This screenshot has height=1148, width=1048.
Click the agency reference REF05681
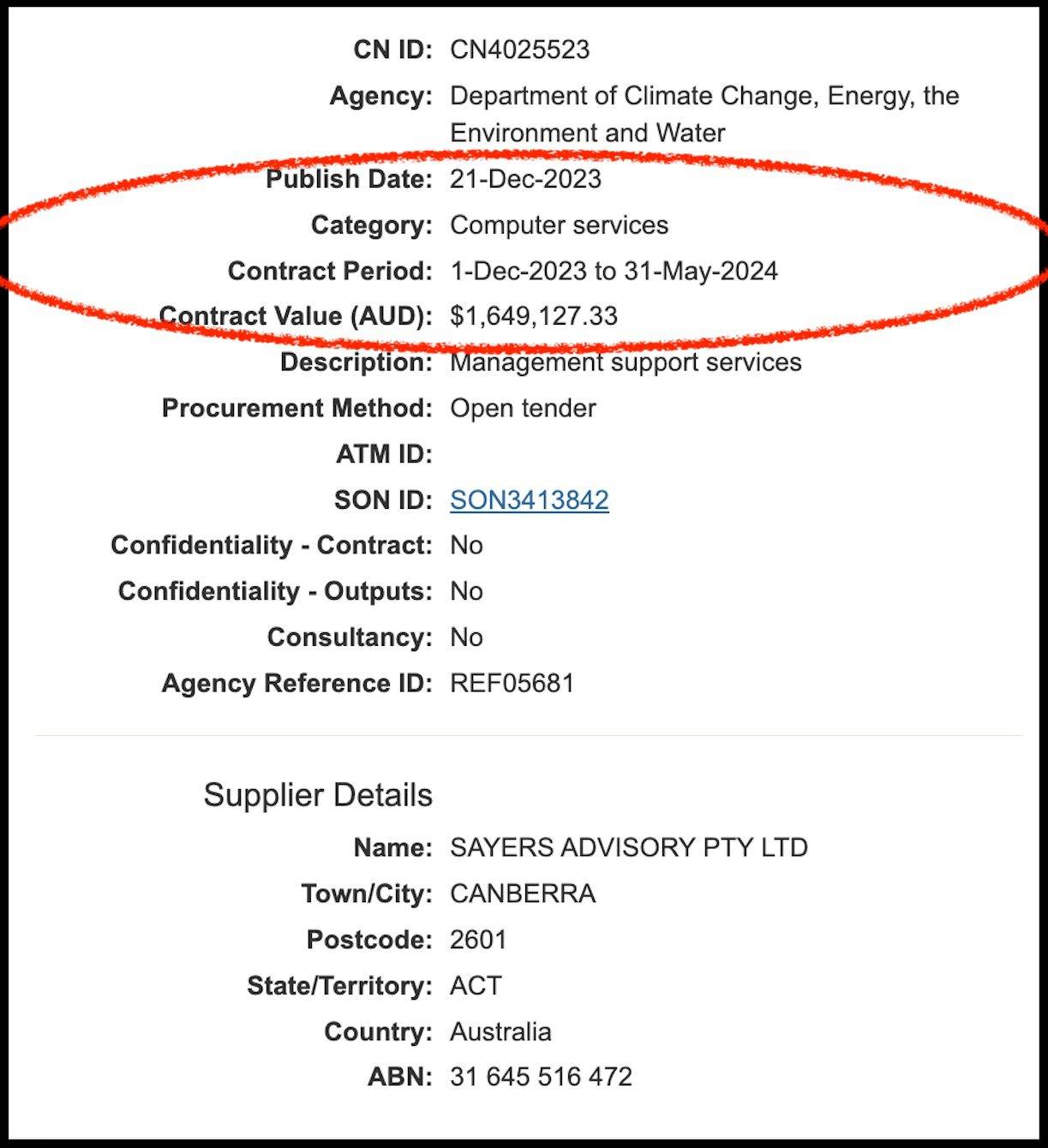click(512, 684)
